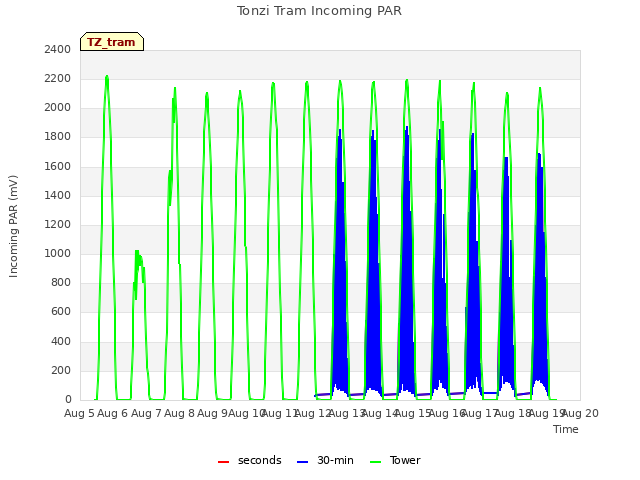
Task: Click the 2000 y-axis tick value
Action: pyautogui.click(x=58, y=108)
